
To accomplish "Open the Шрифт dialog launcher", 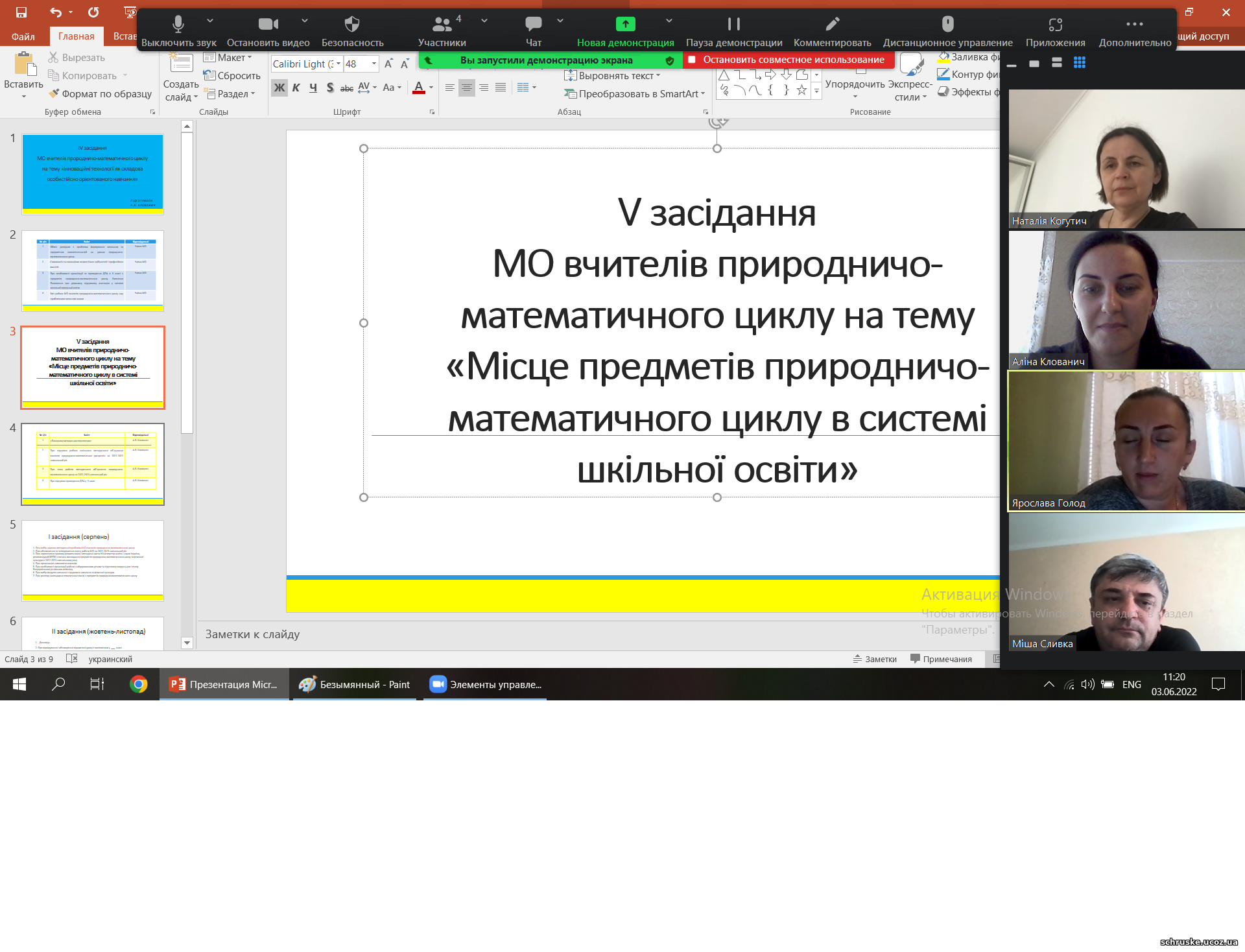I will coord(432,112).
